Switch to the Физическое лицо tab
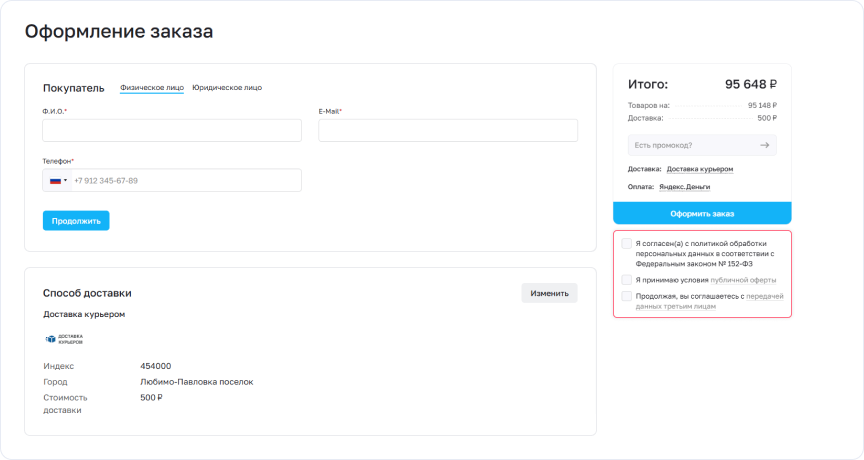Image resolution: width=864 pixels, height=460 pixels. point(152,87)
